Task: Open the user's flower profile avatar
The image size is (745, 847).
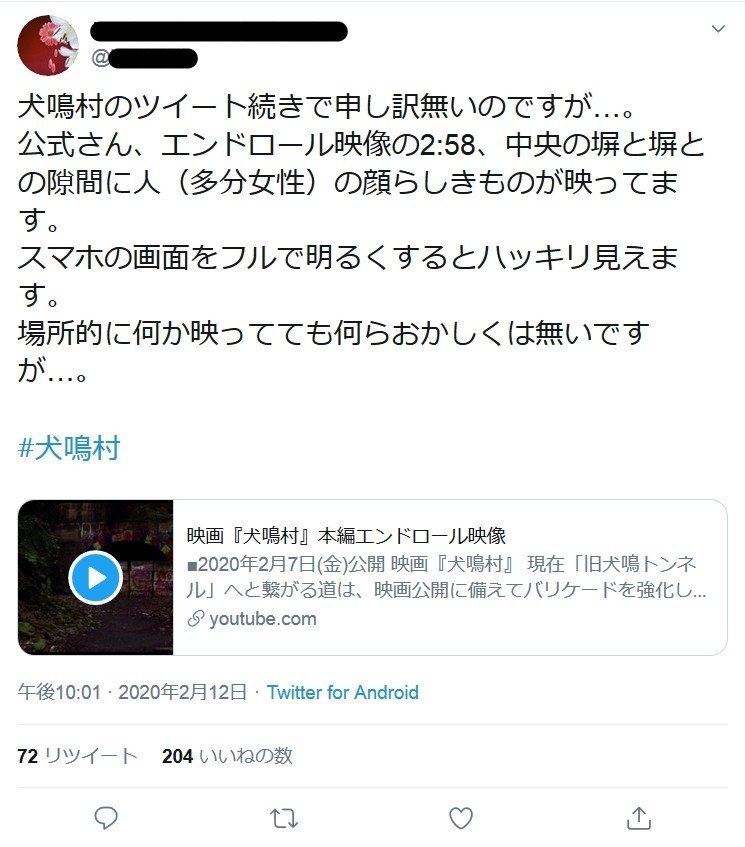Action: (x=48, y=45)
